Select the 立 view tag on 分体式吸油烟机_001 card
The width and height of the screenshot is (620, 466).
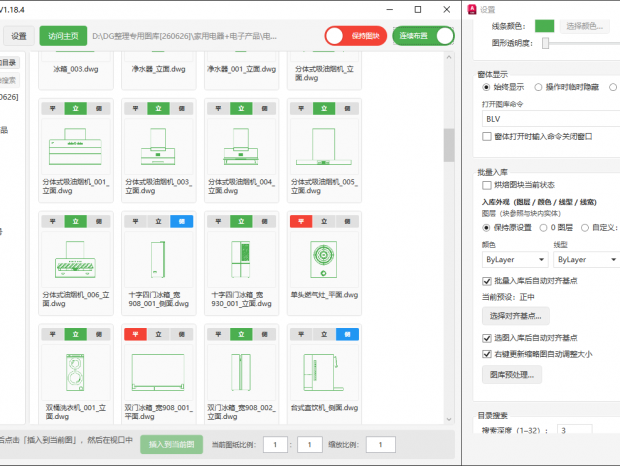point(76,108)
